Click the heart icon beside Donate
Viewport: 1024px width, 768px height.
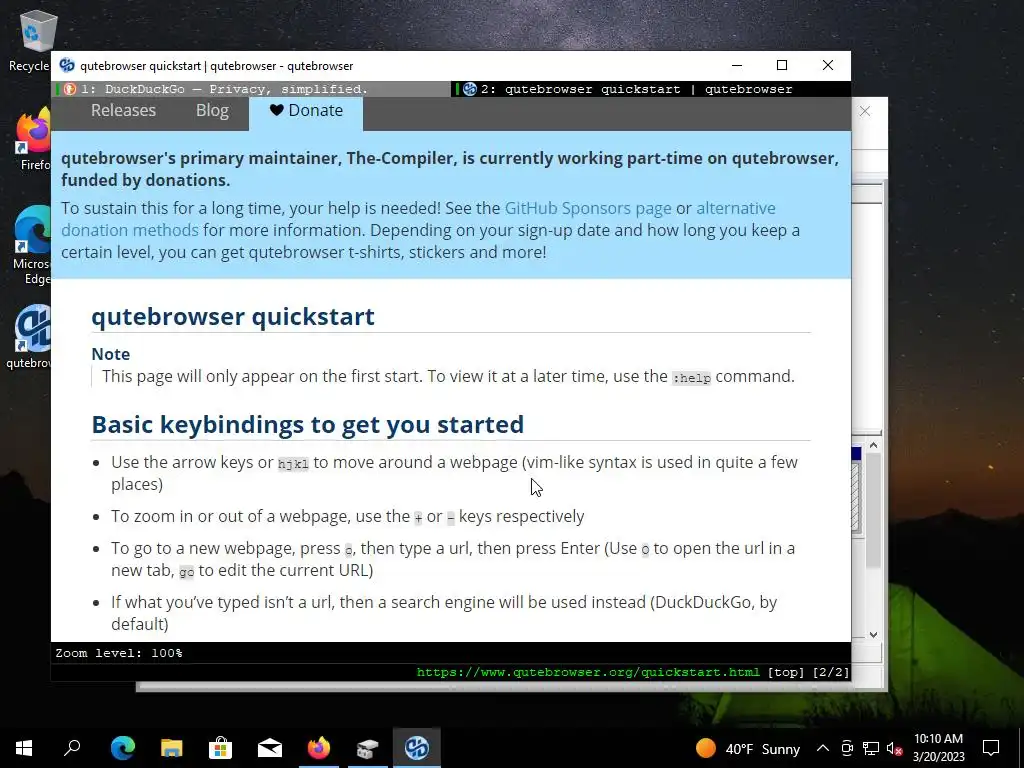pyautogui.click(x=276, y=110)
